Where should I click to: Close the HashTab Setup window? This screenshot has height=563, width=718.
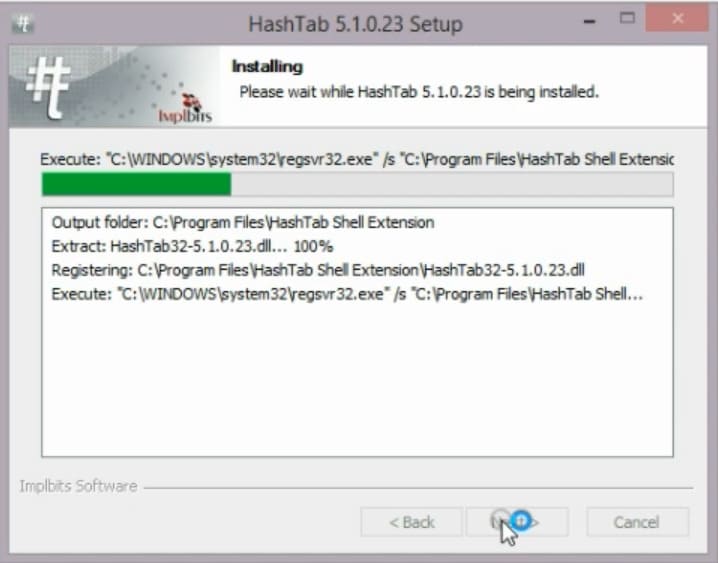(x=677, y=18)
